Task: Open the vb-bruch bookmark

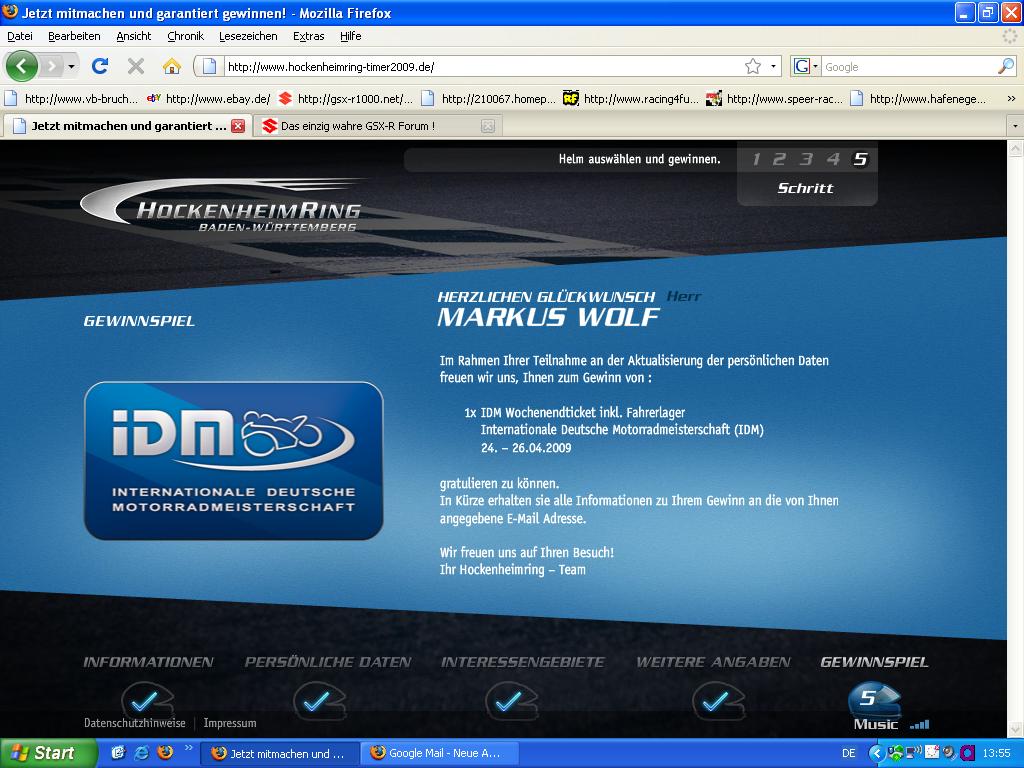Action: [72, 99]
